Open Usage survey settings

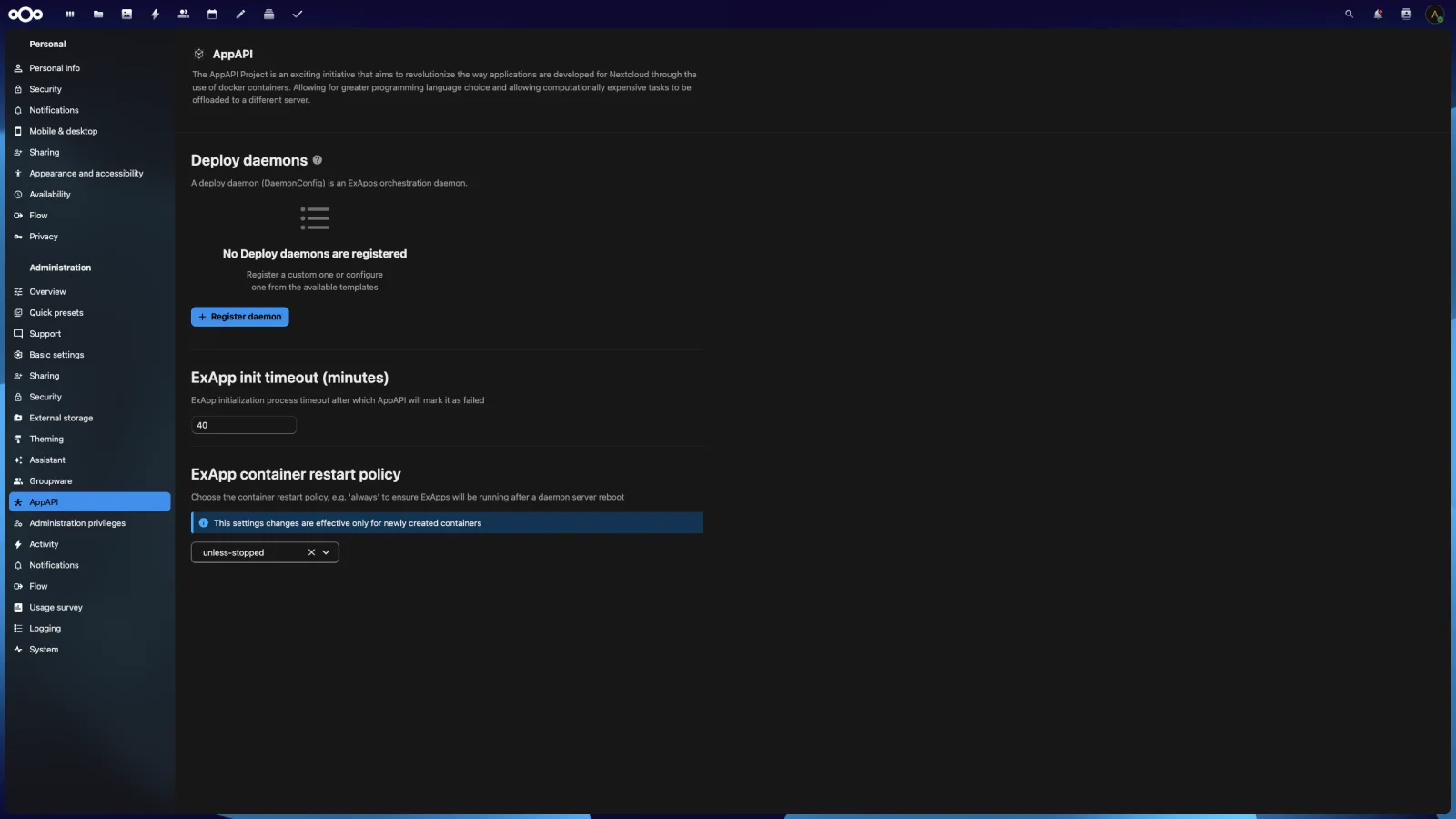[x=90, y=607]
